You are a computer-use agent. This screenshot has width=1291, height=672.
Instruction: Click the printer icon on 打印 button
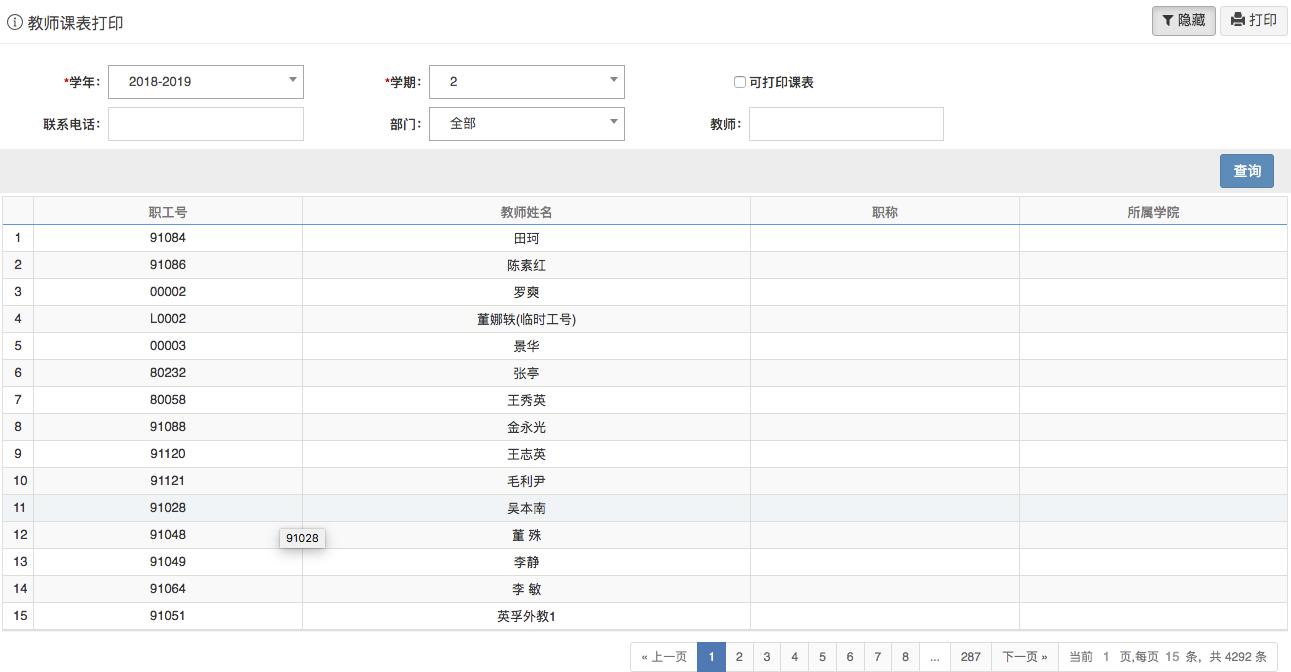click(1239, 20)
